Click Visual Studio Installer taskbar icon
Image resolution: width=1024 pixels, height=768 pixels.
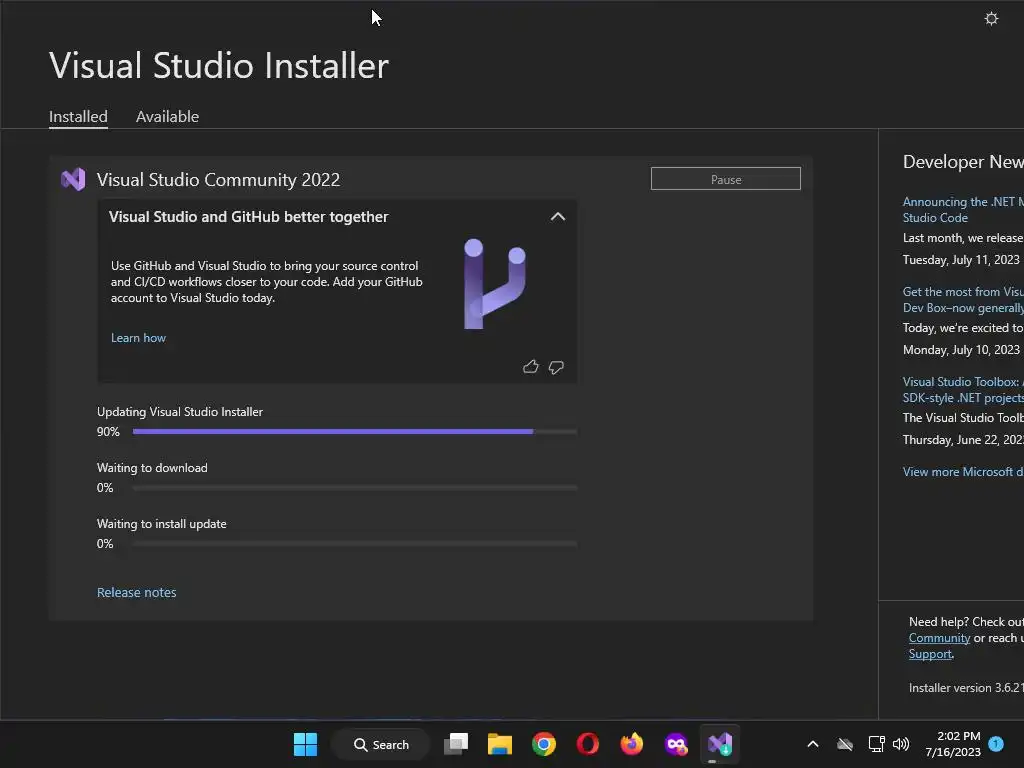coord(720,744)
